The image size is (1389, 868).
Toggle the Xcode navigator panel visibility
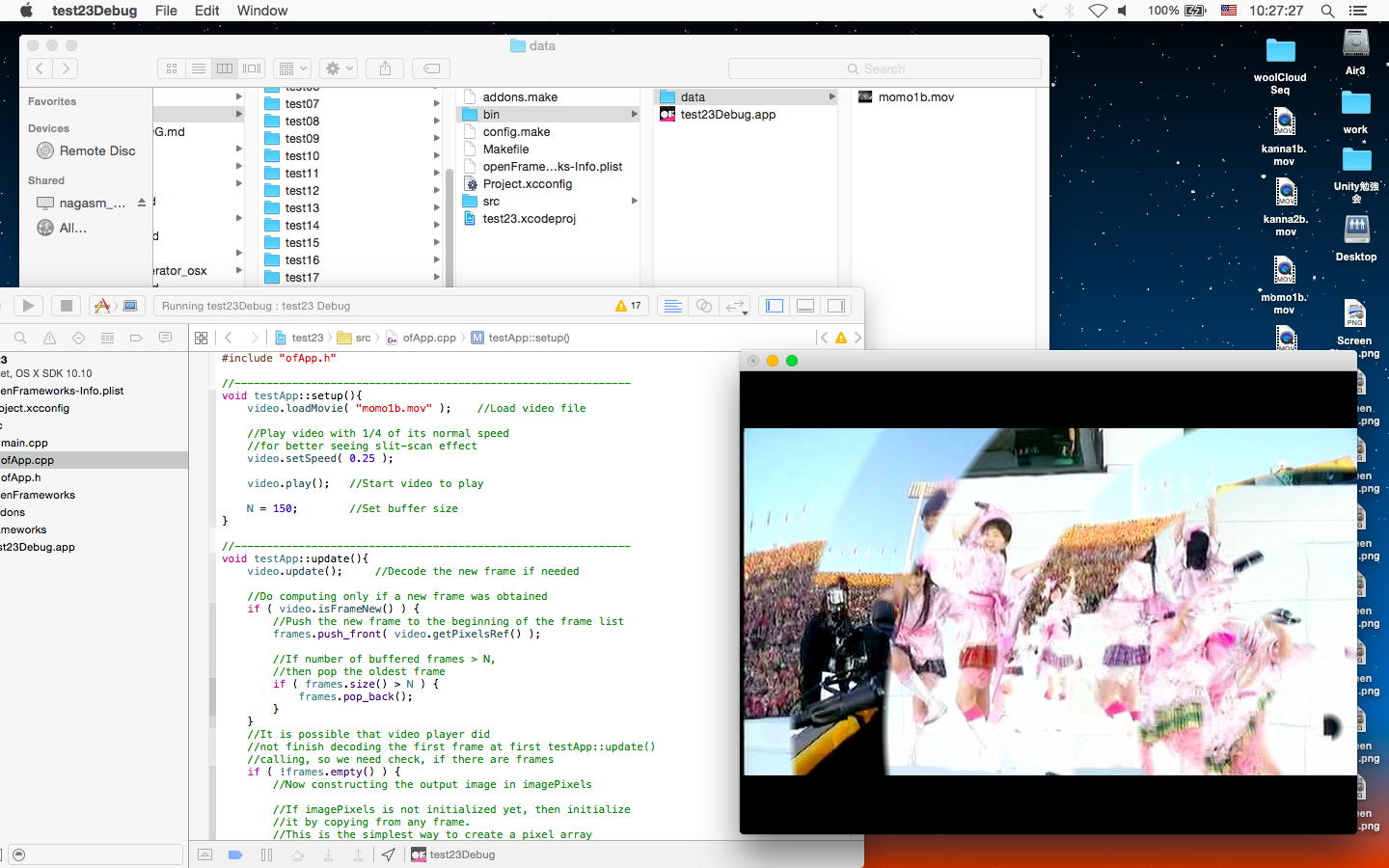point(775,306)
